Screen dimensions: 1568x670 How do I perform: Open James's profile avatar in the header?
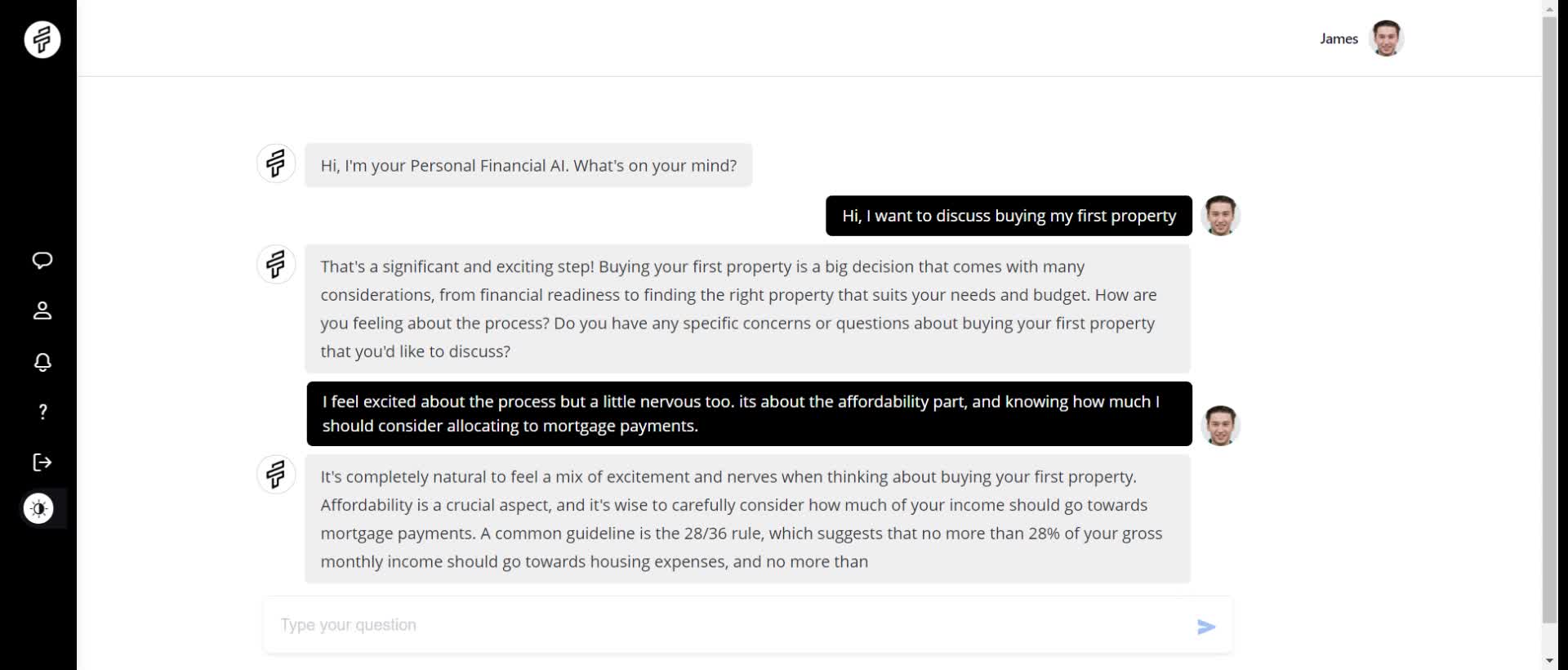click(1386, 38)
